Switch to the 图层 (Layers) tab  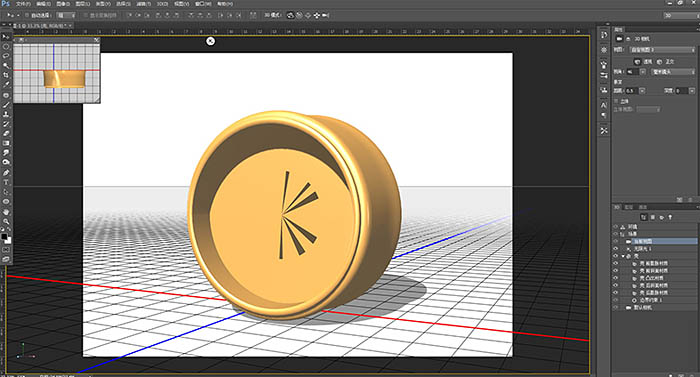point(629,207)
